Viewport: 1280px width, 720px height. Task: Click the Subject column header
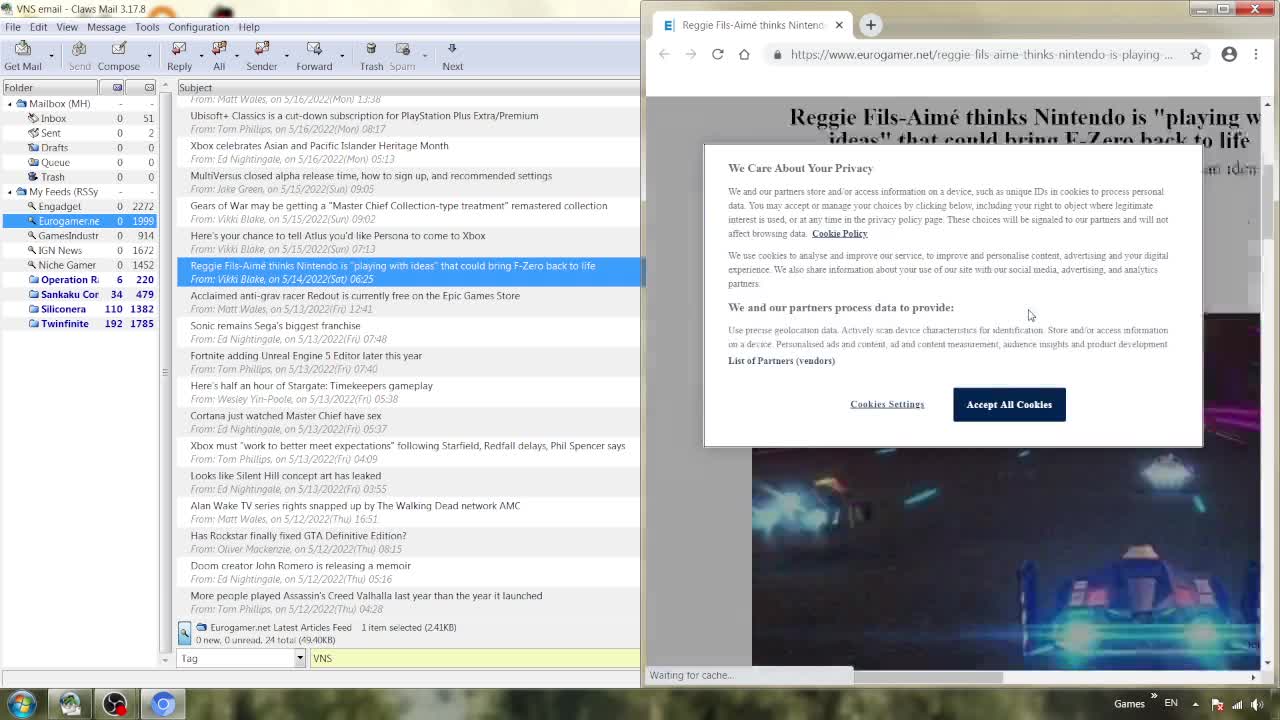[408, 87]
